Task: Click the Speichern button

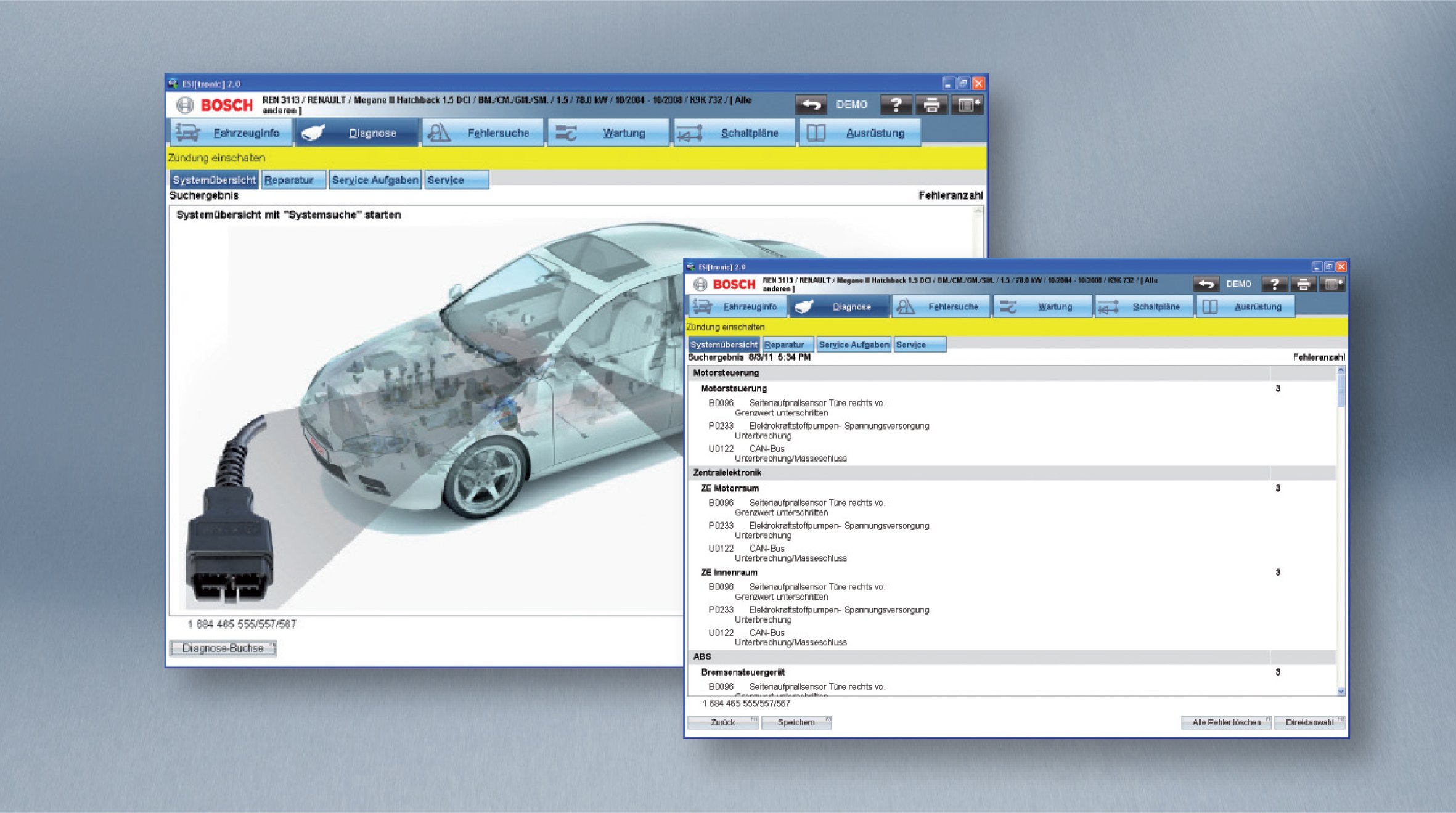Action: pos(796,722)
